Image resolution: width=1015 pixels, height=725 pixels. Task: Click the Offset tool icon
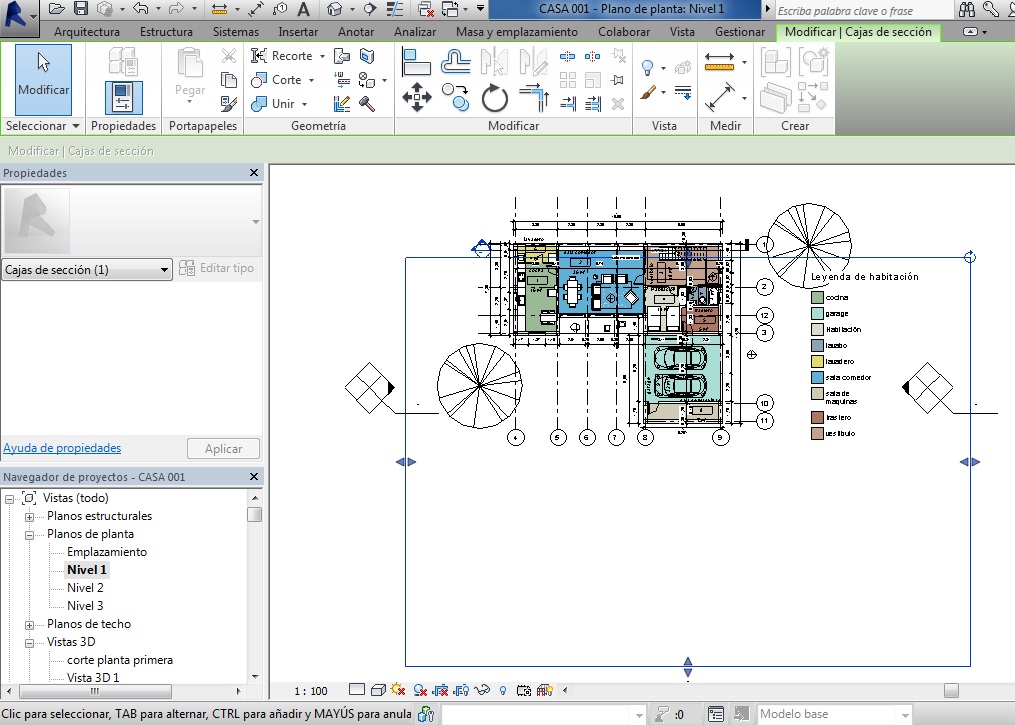(x=456, y=62)
